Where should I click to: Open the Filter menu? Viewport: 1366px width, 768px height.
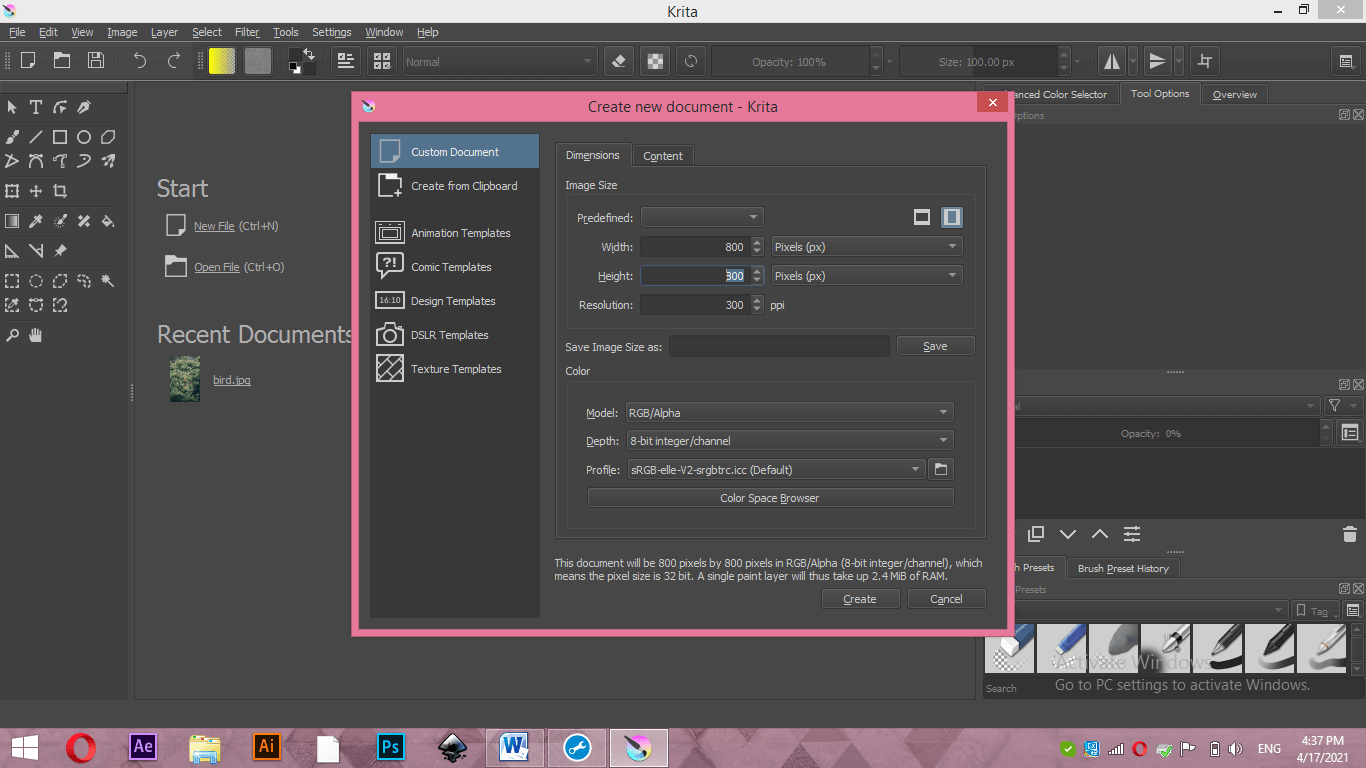[247, 32]
